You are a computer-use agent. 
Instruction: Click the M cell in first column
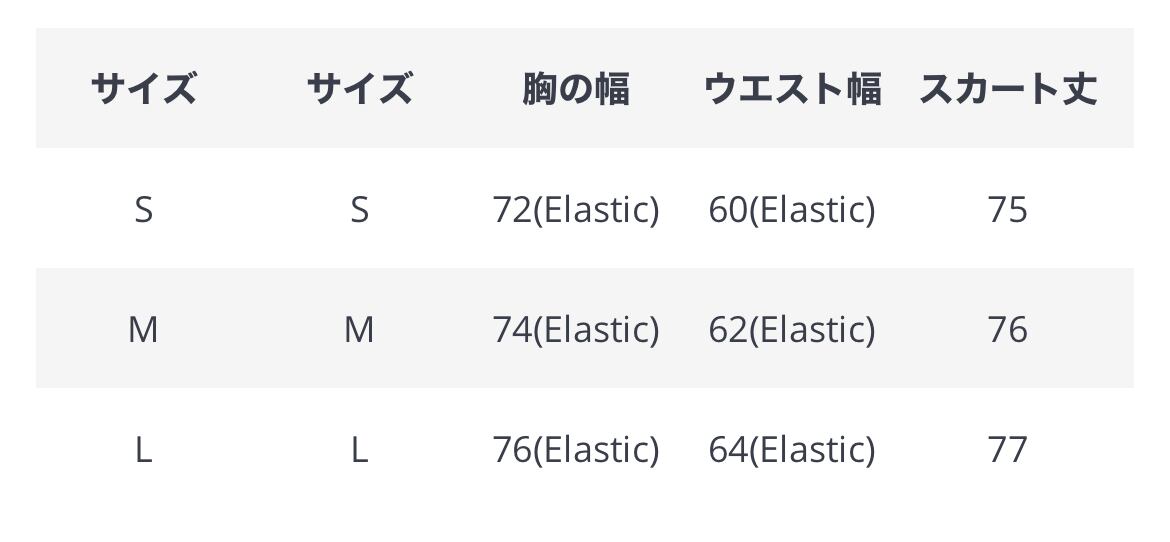point(143,329)
